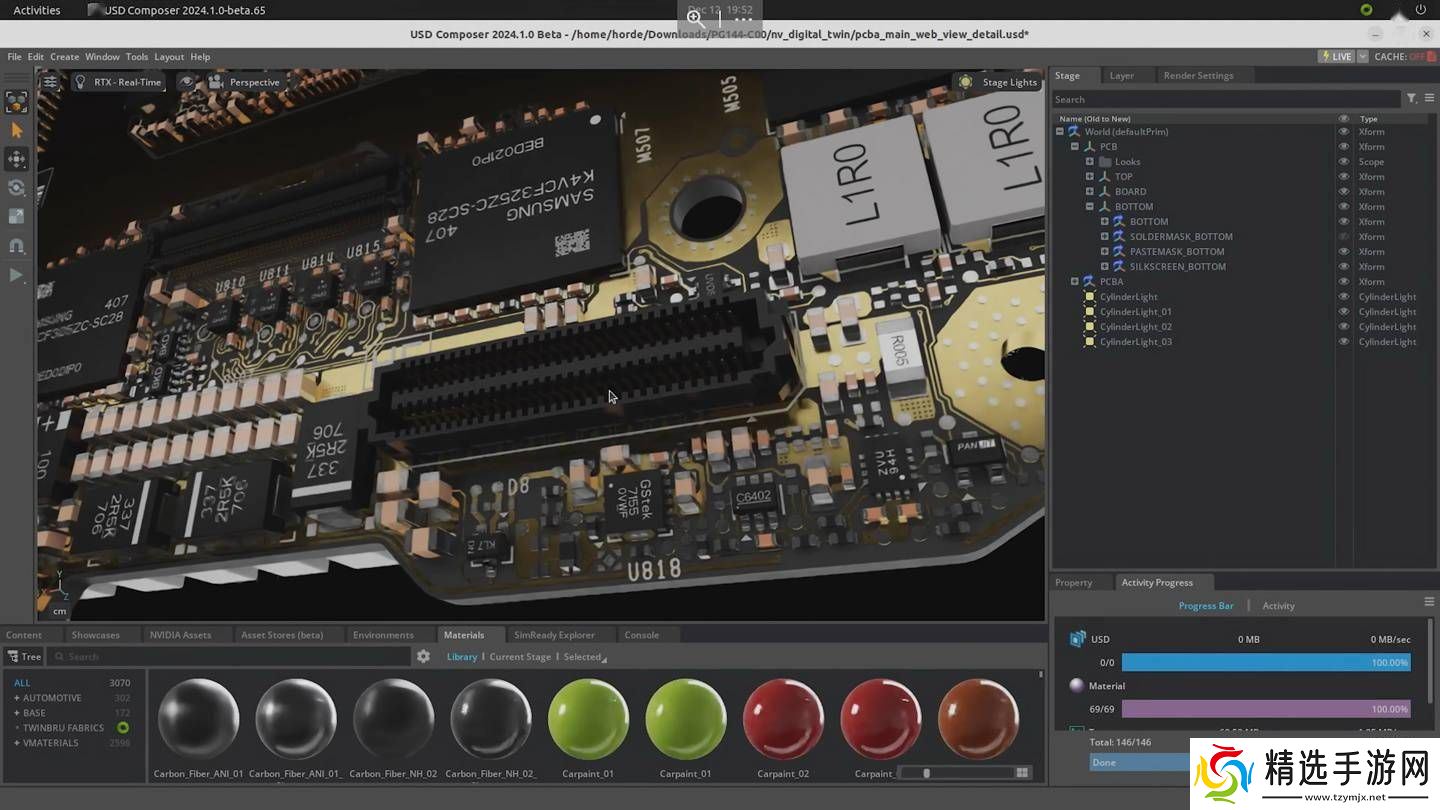Viewport: 1440px width, 810px height.
Task: Collapse the BOTTOM Xform tree node
Action: [x=1090, y=207]
